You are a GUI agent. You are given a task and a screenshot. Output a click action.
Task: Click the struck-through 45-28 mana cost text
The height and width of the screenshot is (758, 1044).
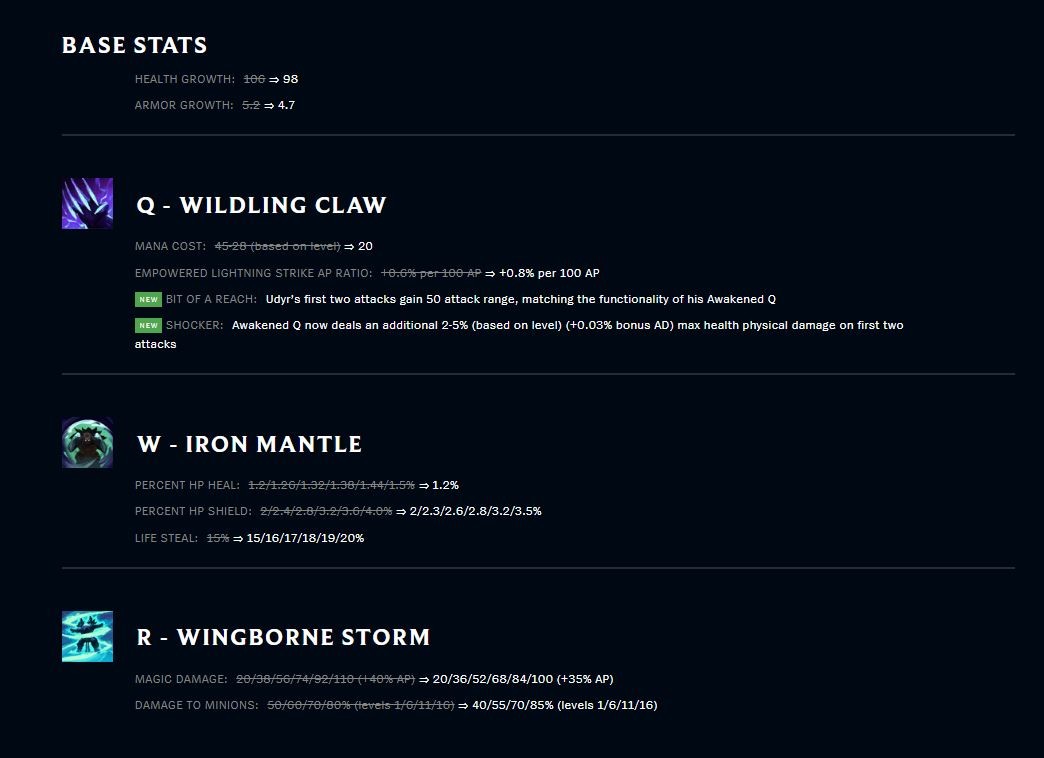277,246
